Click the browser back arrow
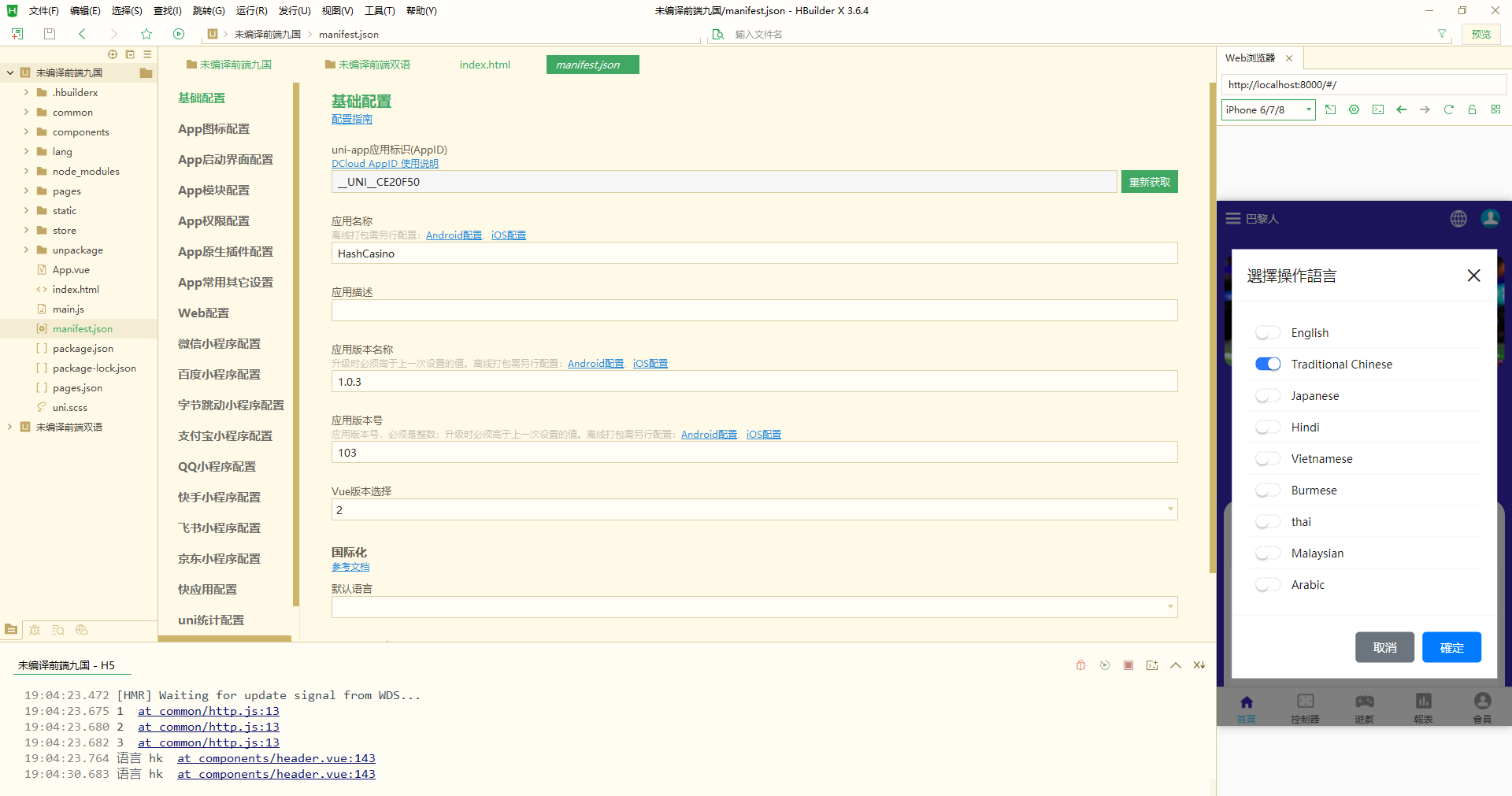Screen dimensions: 1512x796 1402,109
